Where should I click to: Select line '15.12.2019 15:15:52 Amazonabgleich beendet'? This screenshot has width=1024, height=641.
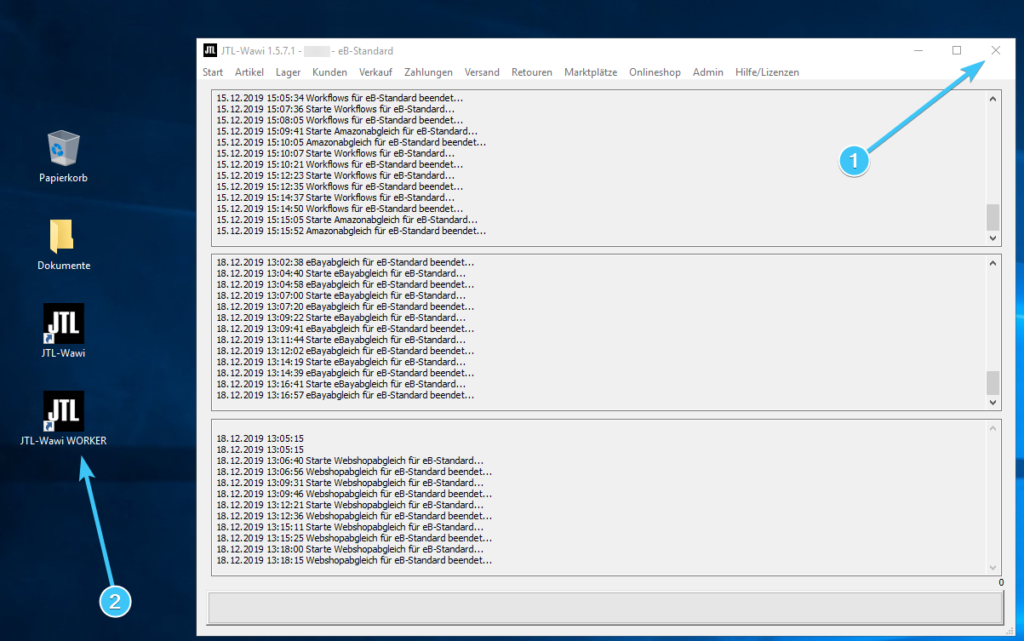coord(351,231)
